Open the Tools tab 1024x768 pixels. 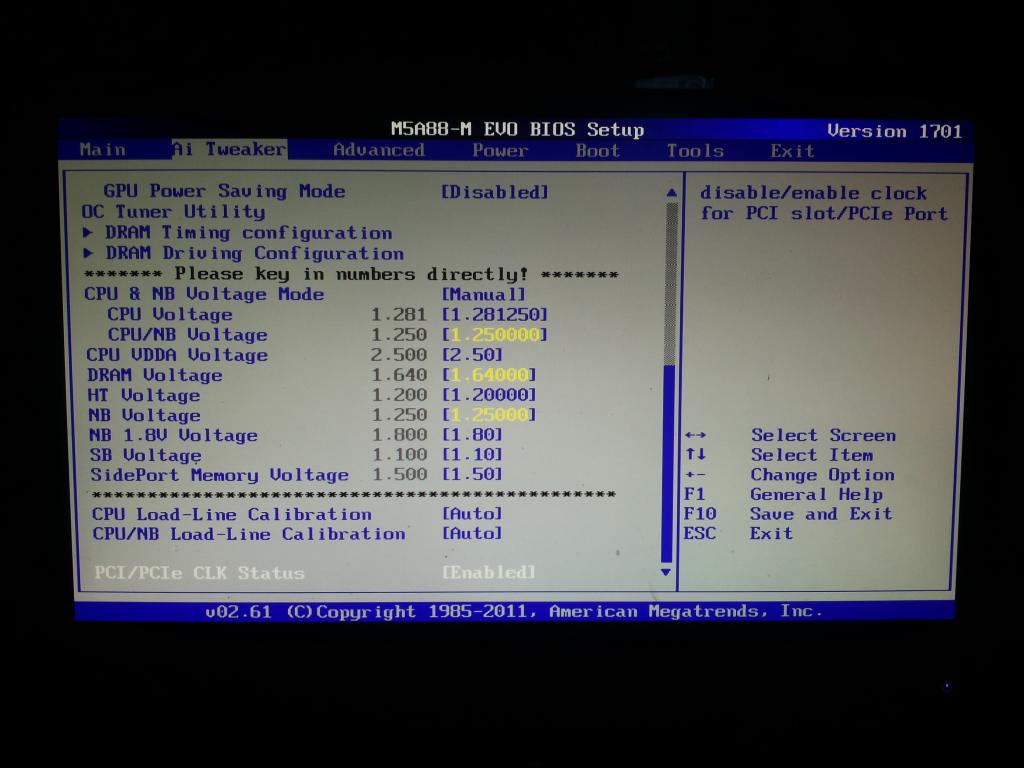pos(695,151)
